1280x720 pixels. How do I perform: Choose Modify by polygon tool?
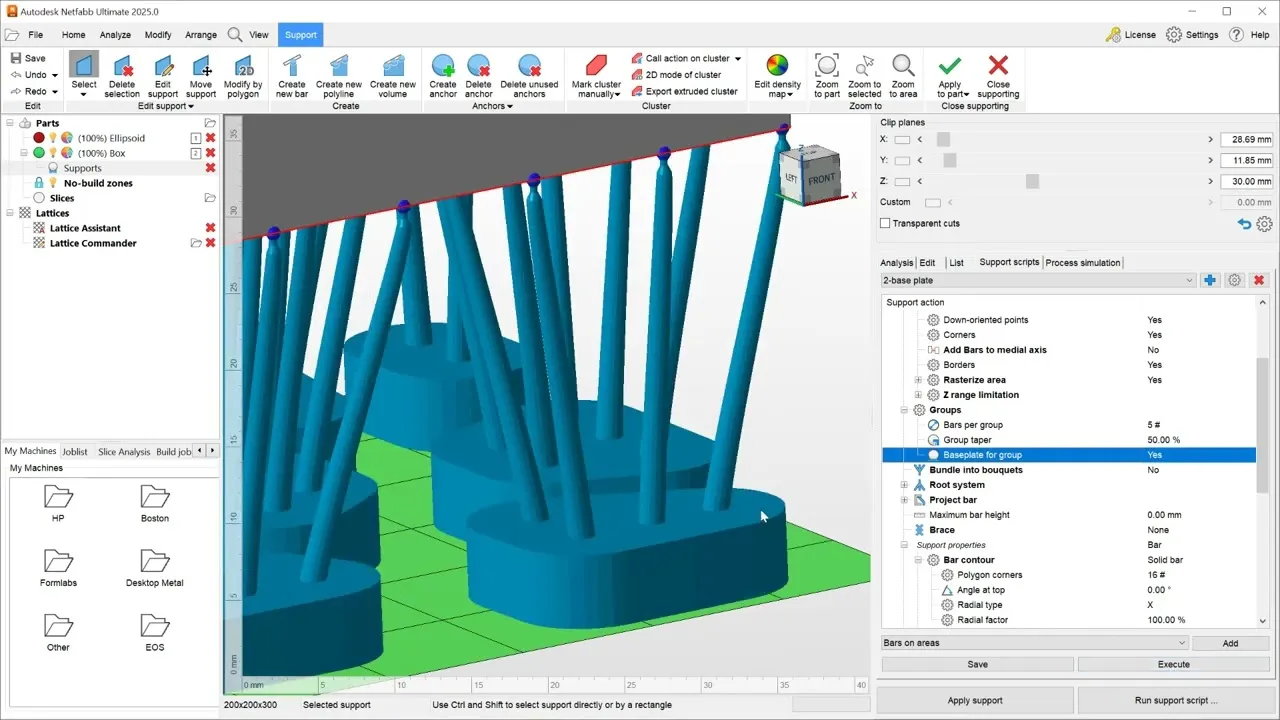click(243, 76)
